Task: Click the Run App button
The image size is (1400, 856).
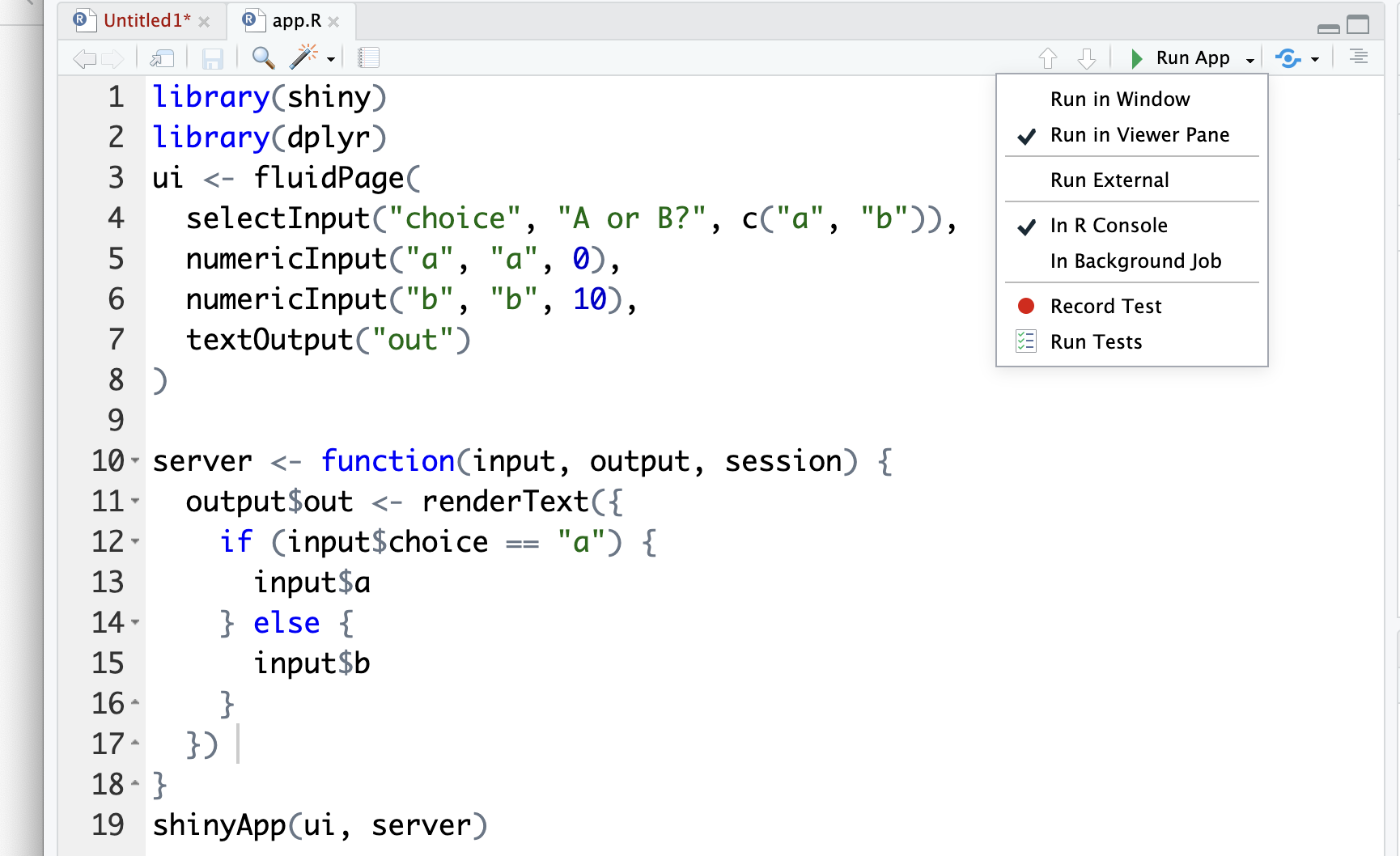Action: tap(1181, 58)
